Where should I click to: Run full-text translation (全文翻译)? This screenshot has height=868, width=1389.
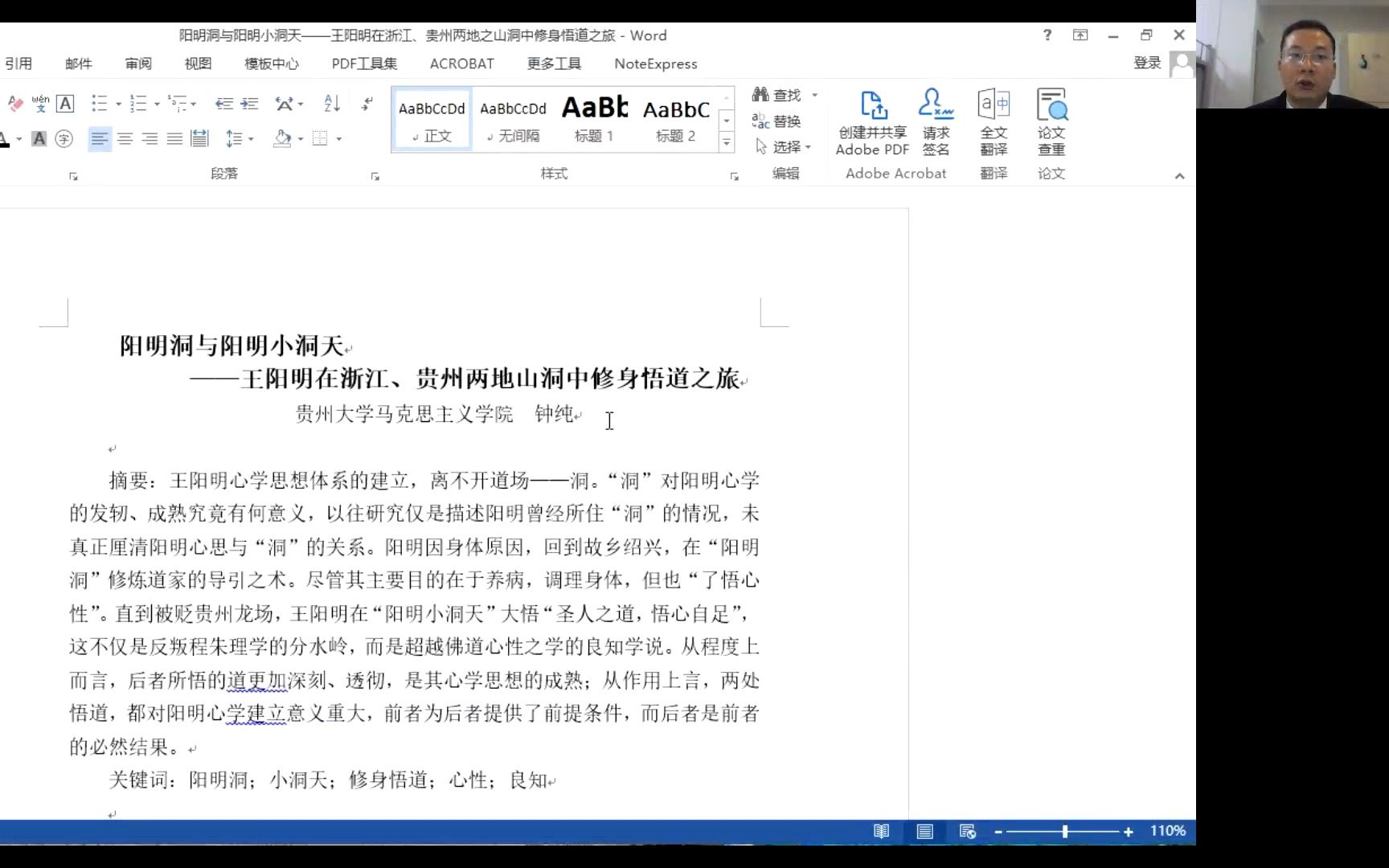coord(994,122)
